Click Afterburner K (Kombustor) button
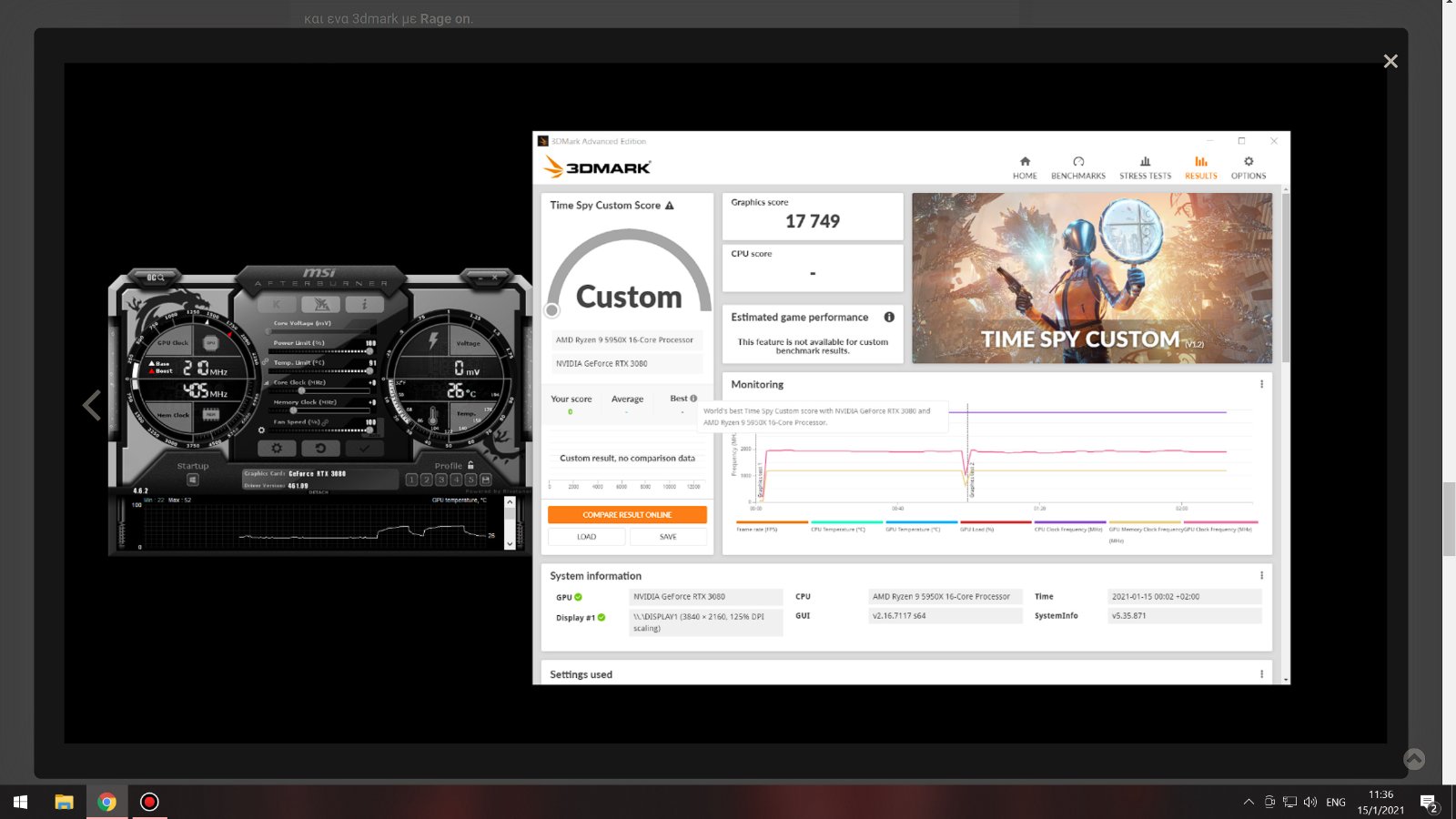1456x819 pixels. click(278, 304)
